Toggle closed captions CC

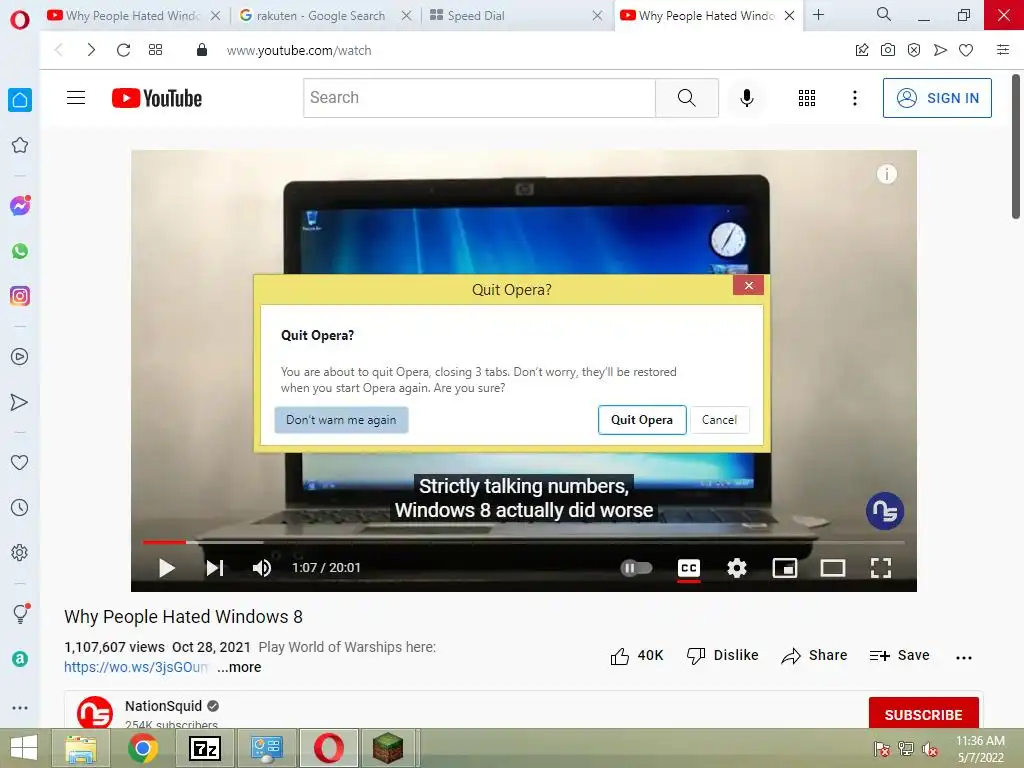click(688, 568)
